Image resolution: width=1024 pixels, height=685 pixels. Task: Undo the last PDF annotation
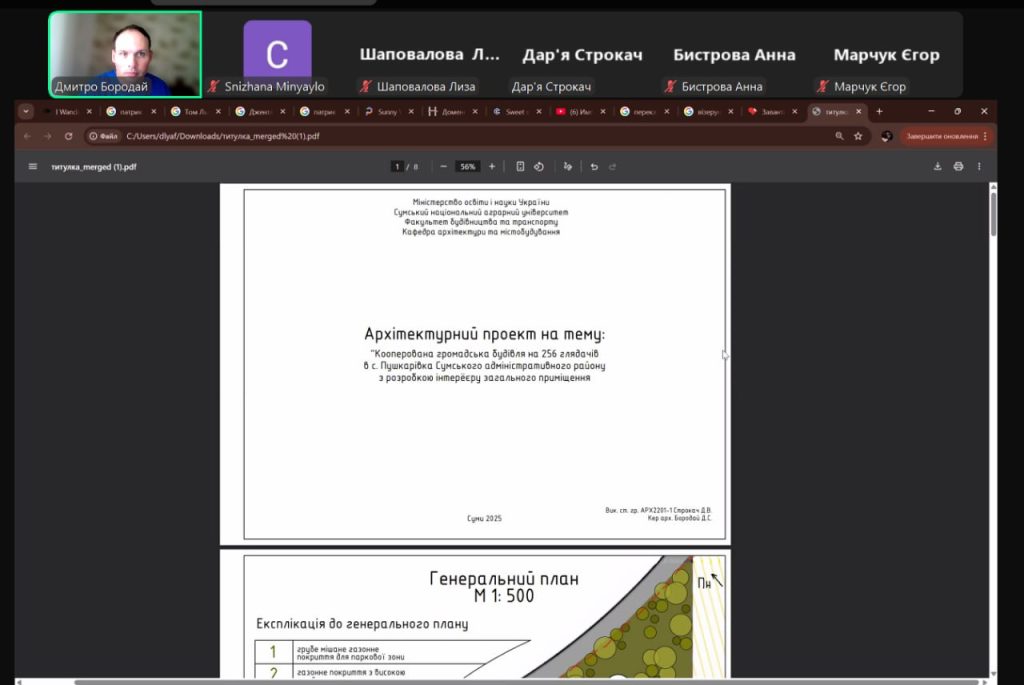point(594,167)
